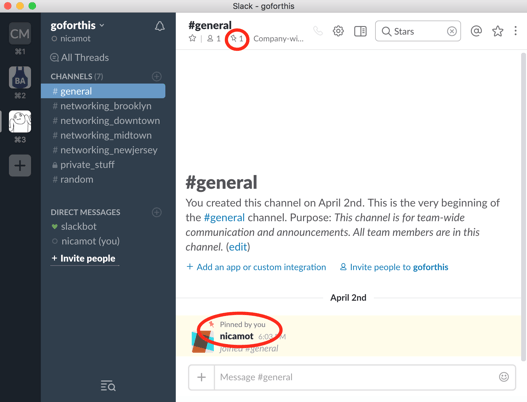
Task: Show starred items icon
Action: 497,31
